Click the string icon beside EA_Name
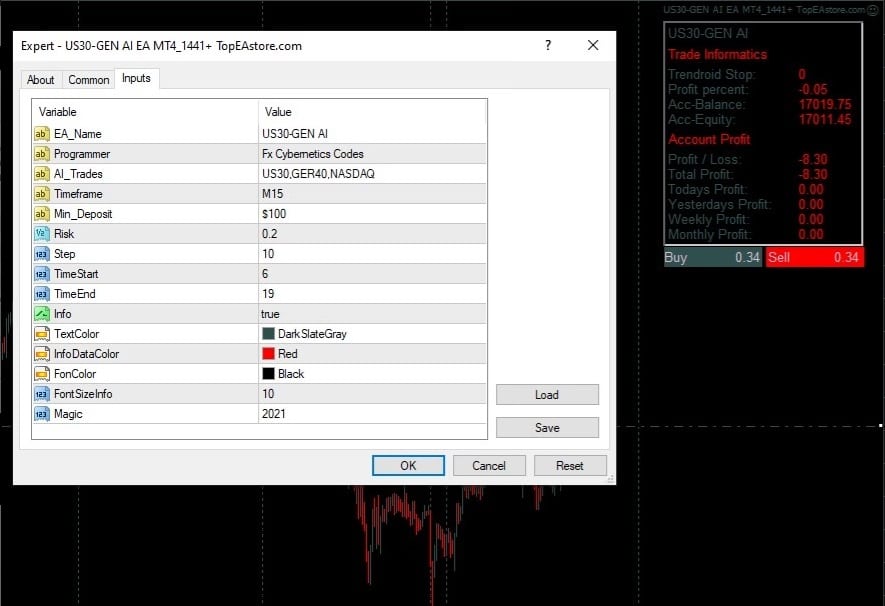Image resolution: width=885 pixels, height=606 pixels. click(42, 134)
